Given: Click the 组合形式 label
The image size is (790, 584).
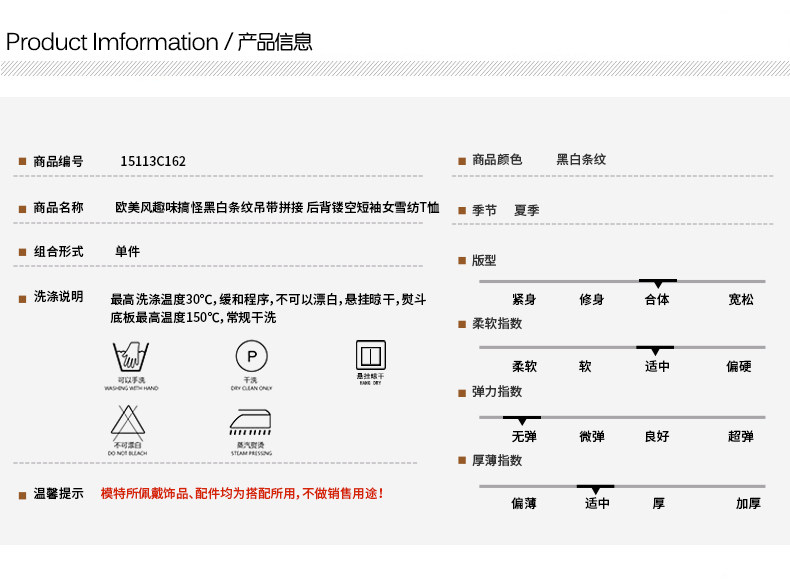Looking at the screenshot, I should [x=58, y=251].
